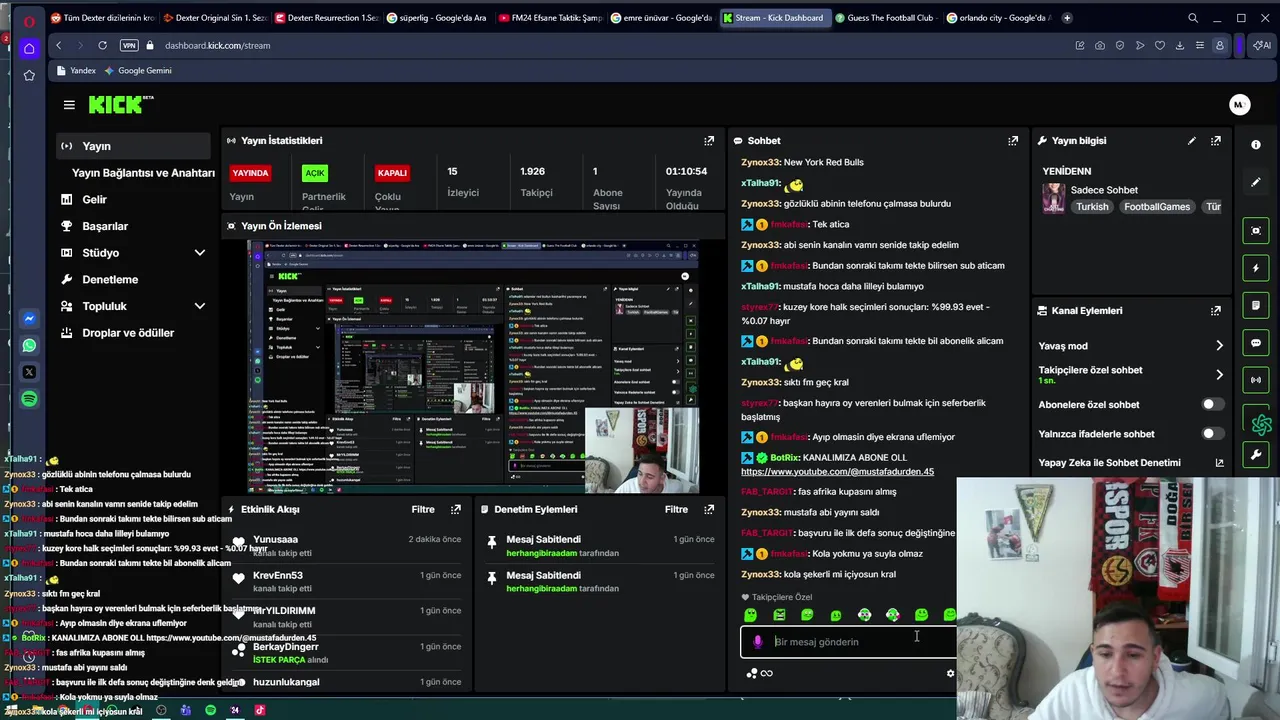Reload the page

coord(102,45)
